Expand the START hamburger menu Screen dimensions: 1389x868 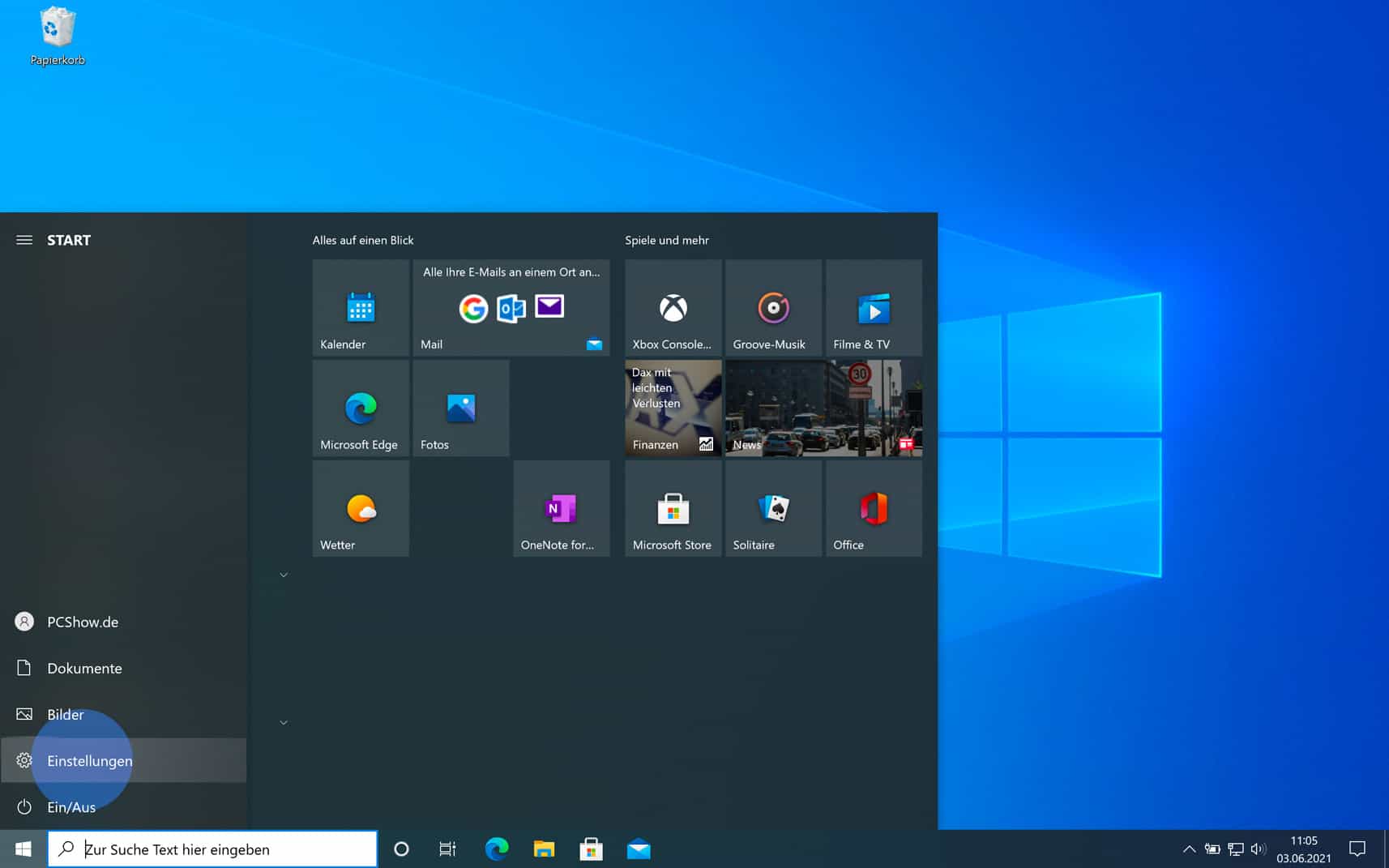pyautogui.click(x=24, y=240)
